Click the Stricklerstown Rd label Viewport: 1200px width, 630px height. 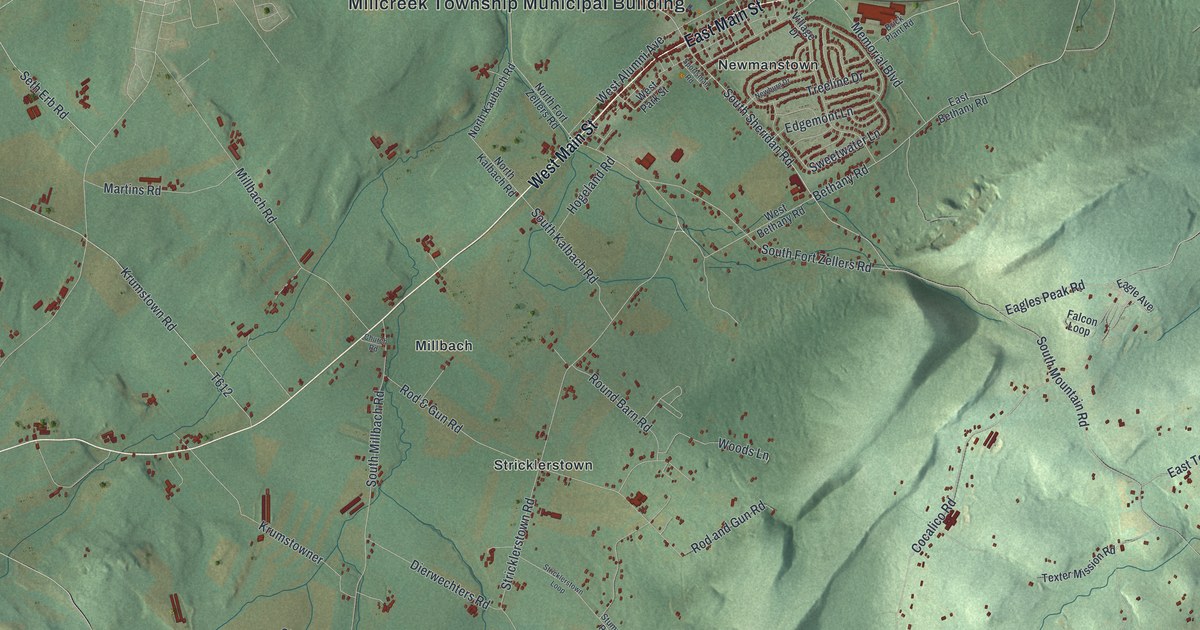coord(519,543)
